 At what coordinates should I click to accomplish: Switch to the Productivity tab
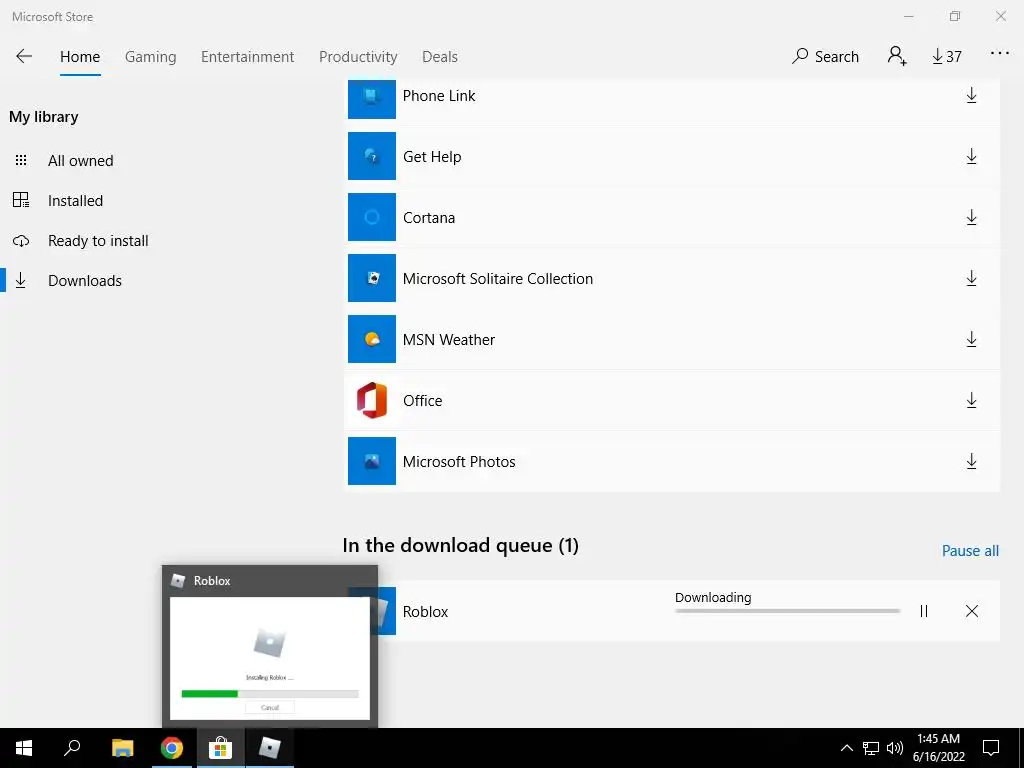(x=358, y=57)
